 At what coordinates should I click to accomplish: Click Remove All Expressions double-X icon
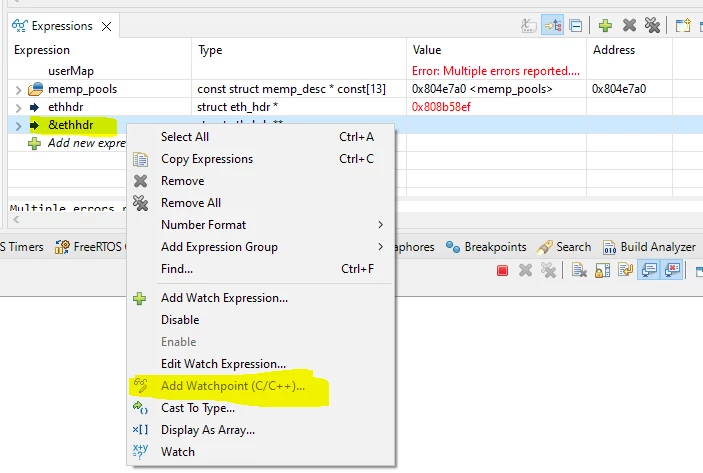click(x=652, y=26)
